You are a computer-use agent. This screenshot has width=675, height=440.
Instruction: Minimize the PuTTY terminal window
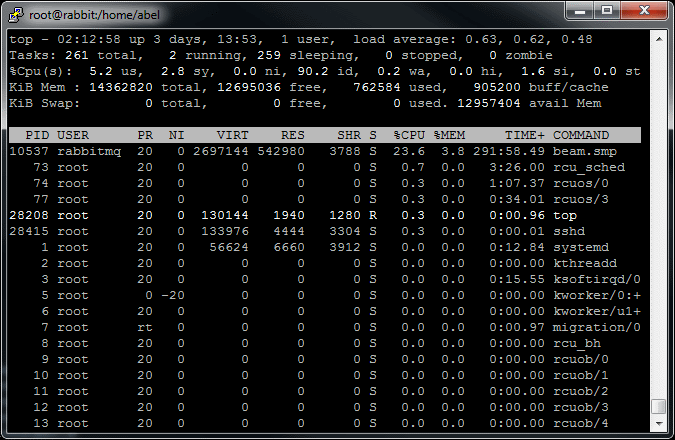tap(580, 10)
